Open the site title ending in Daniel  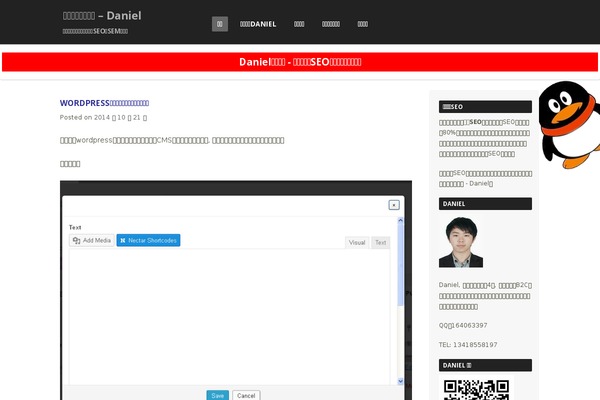pos(102,16)
